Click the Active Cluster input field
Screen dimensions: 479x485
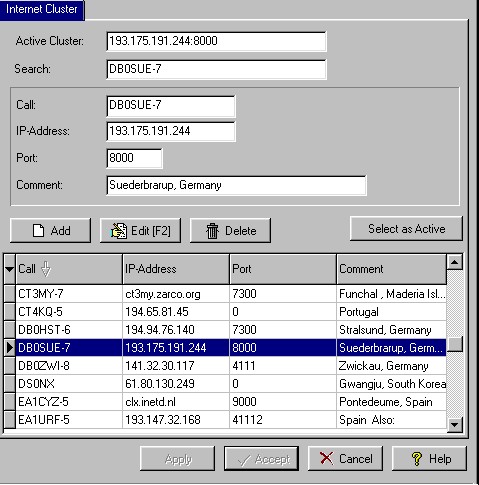pos(216,41)
